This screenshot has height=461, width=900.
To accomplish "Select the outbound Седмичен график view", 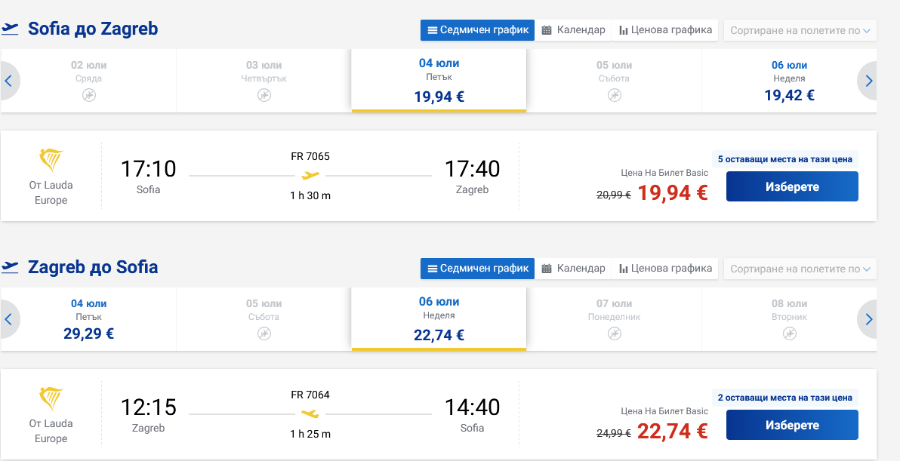I will pos(478,30).
